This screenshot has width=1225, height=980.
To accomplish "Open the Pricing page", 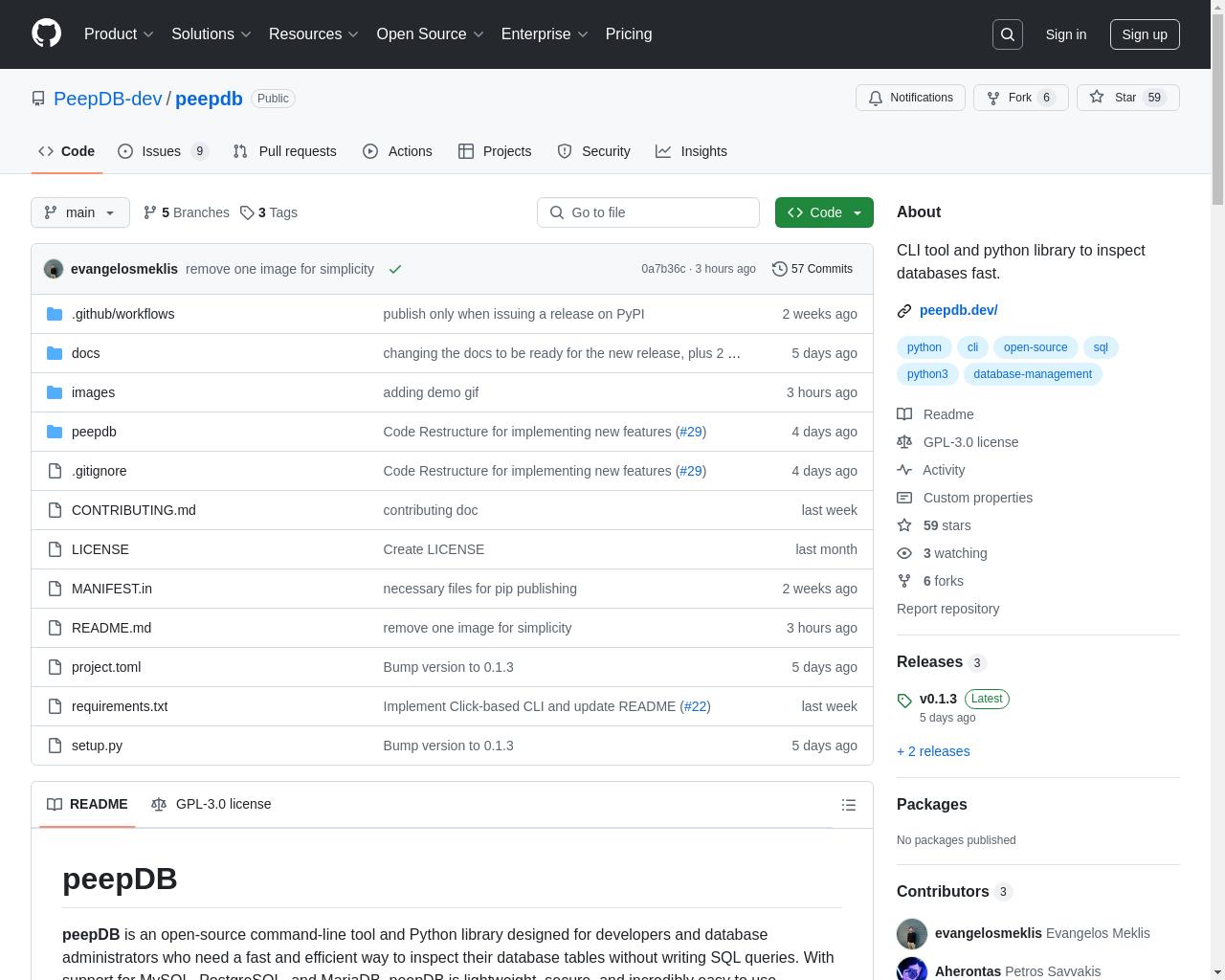I will pyautogui.click(x=629, y=34).
